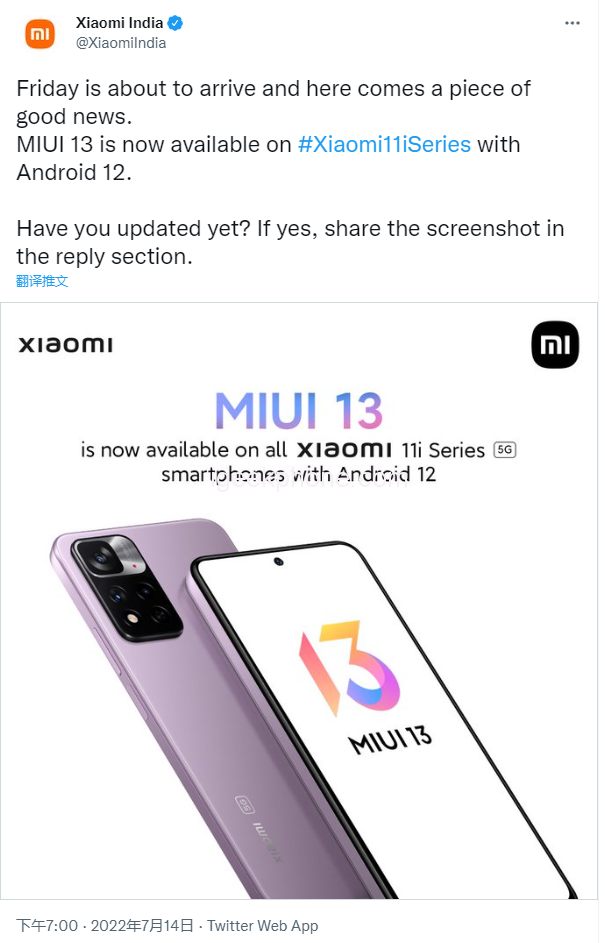Image resolution: width=605 pixels, height=943 pixels.
Task: Click the Twitter Web App source label
Action: tap(262, 926)
